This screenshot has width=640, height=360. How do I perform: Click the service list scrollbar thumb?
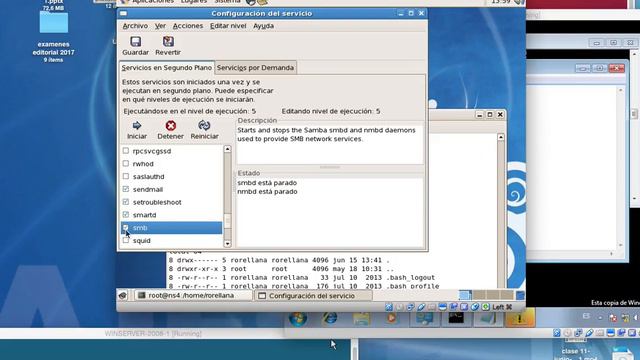(x=227, y=221)
